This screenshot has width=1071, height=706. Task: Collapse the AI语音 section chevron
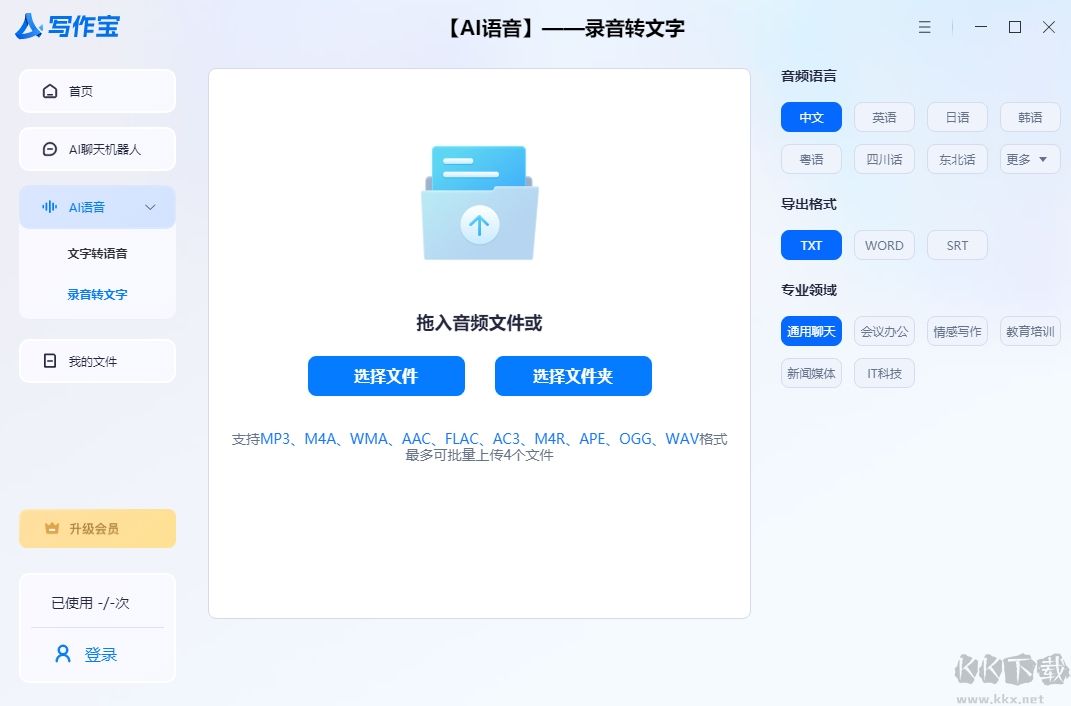151,207
